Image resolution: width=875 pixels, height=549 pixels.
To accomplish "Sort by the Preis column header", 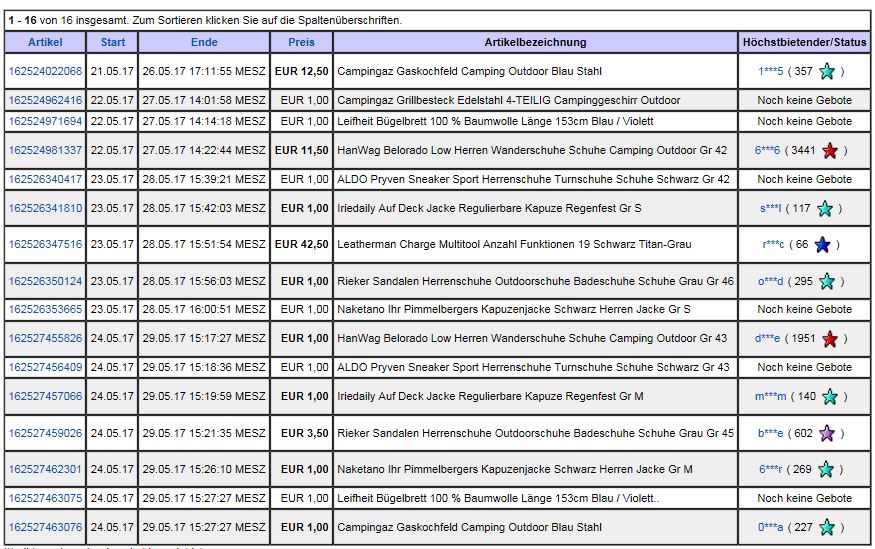I will 301,42.
